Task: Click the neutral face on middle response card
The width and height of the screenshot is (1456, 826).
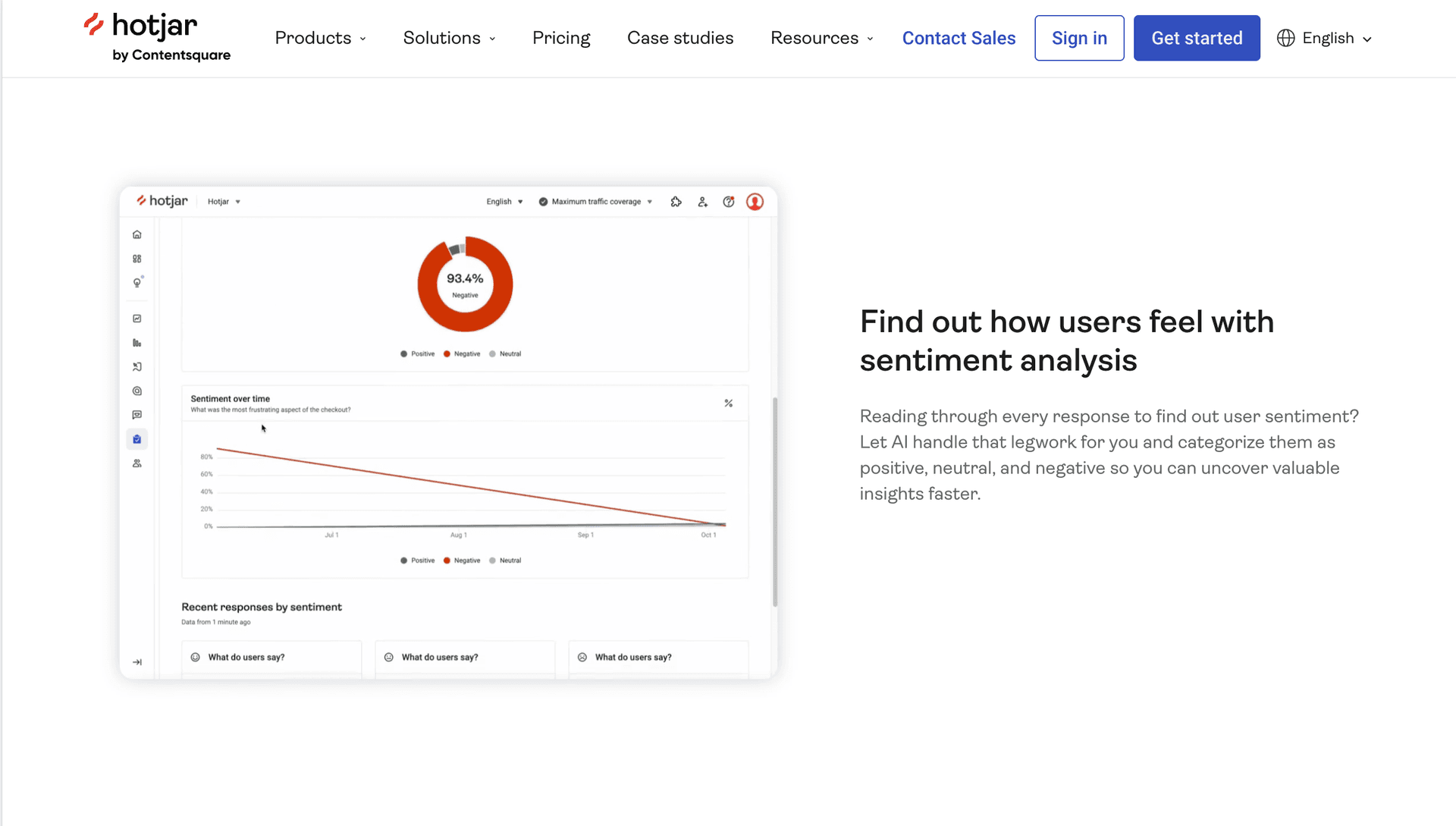Action: click(x=389, y=658)
